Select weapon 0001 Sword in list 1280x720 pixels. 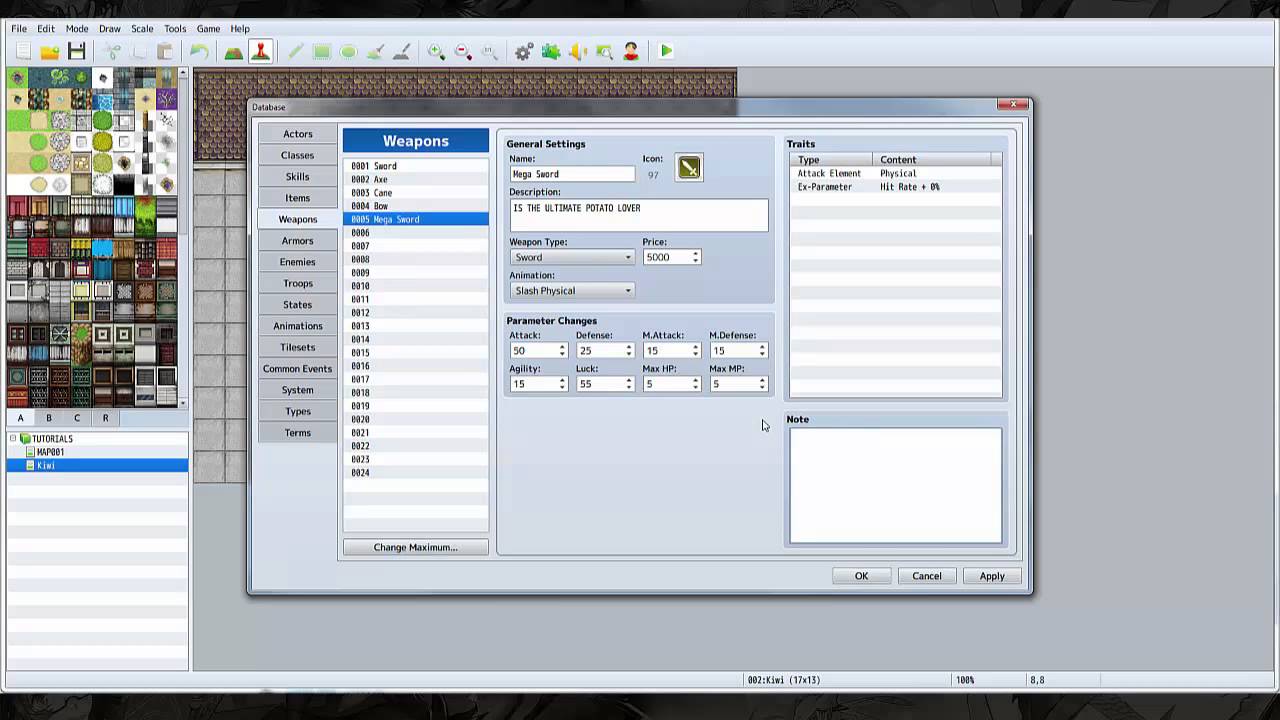pyautogui.click(x=415, y=166)
